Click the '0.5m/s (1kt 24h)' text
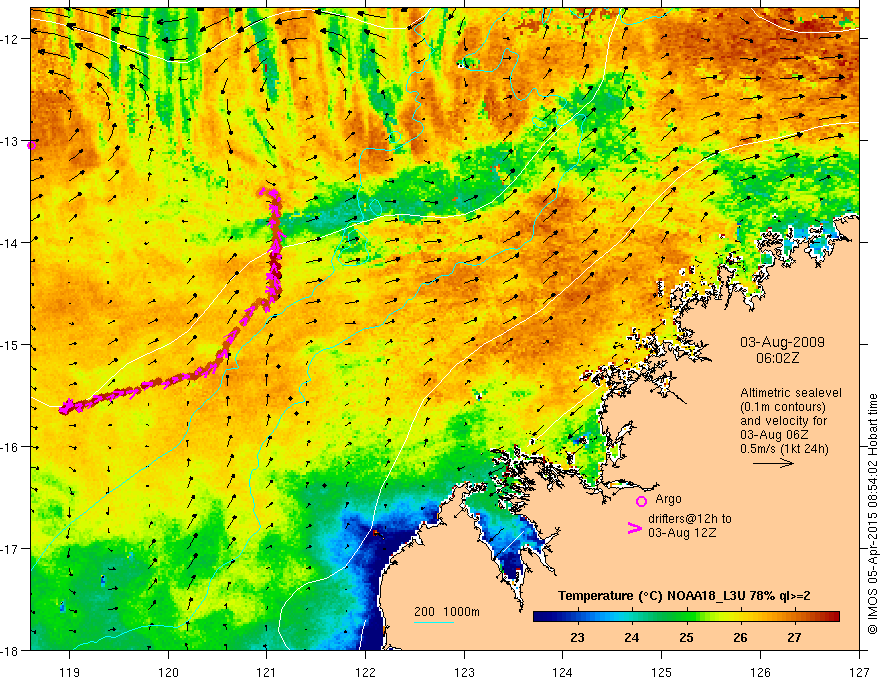Viewport: 880px width, 680px height. click(784, 448)
